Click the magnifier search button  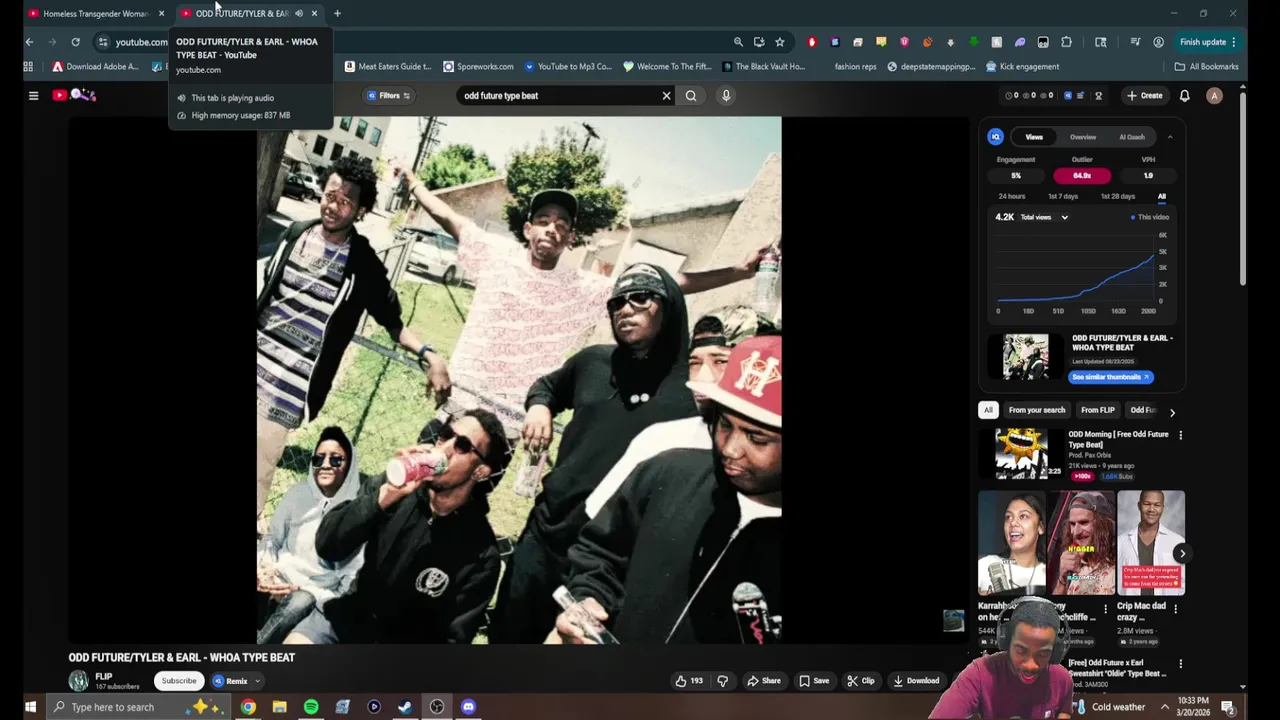(691, 96)
